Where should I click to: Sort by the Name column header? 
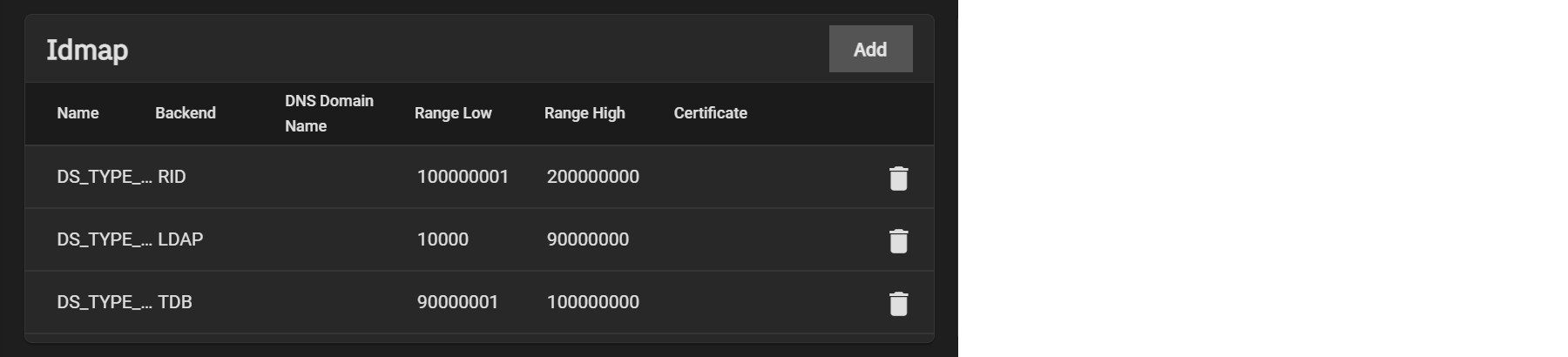(x=78, y=113)
